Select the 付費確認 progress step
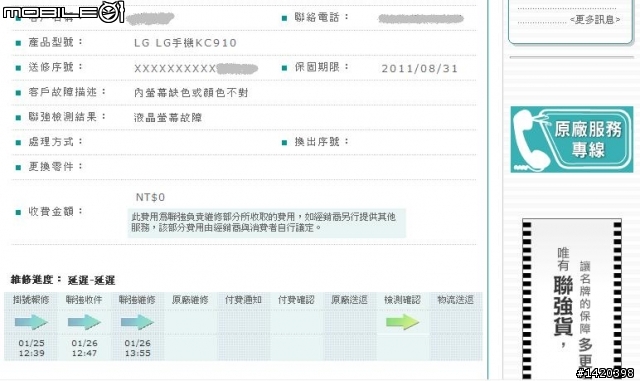 coord(296,300)
